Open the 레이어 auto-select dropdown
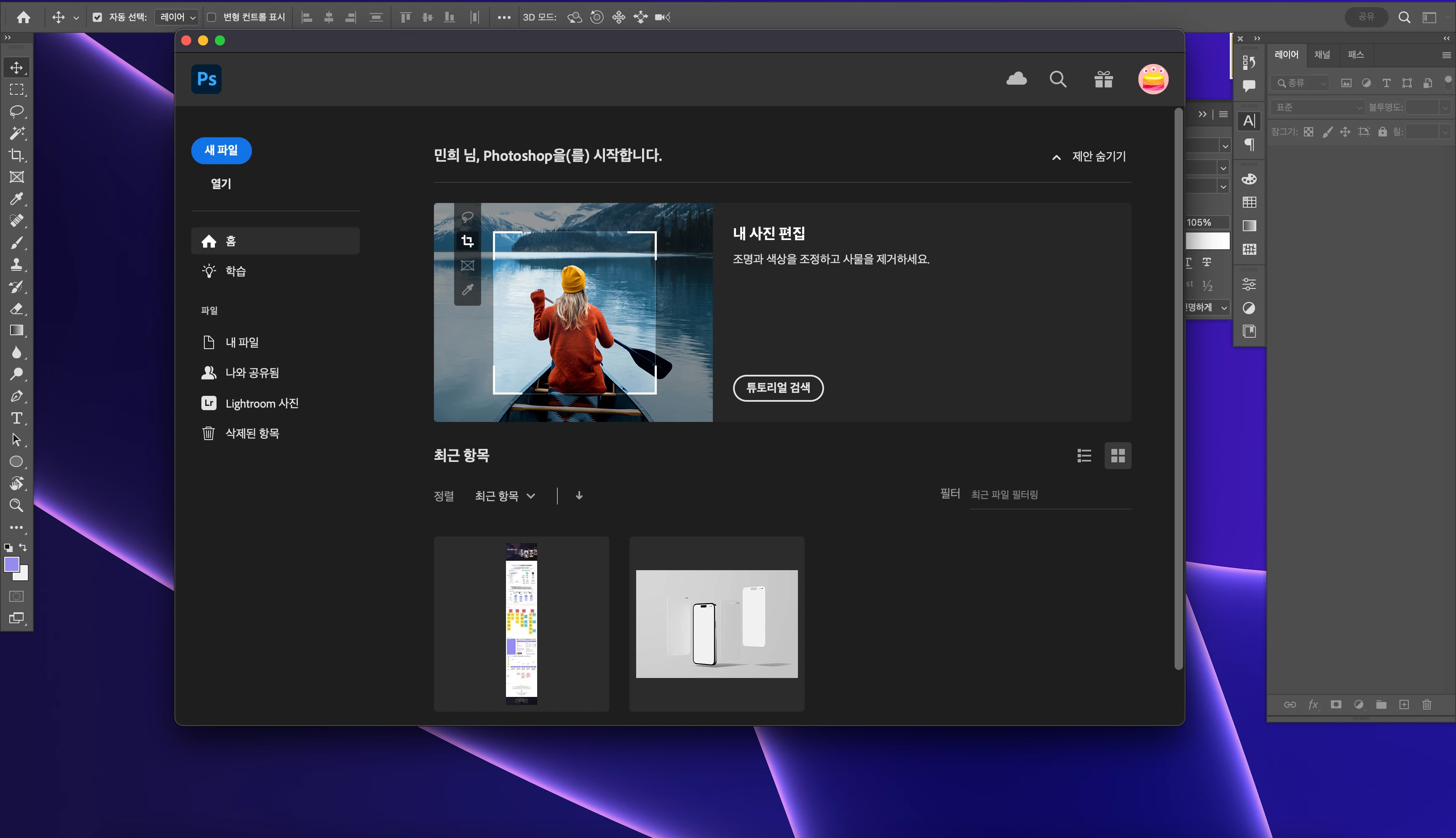 (177, 17)
